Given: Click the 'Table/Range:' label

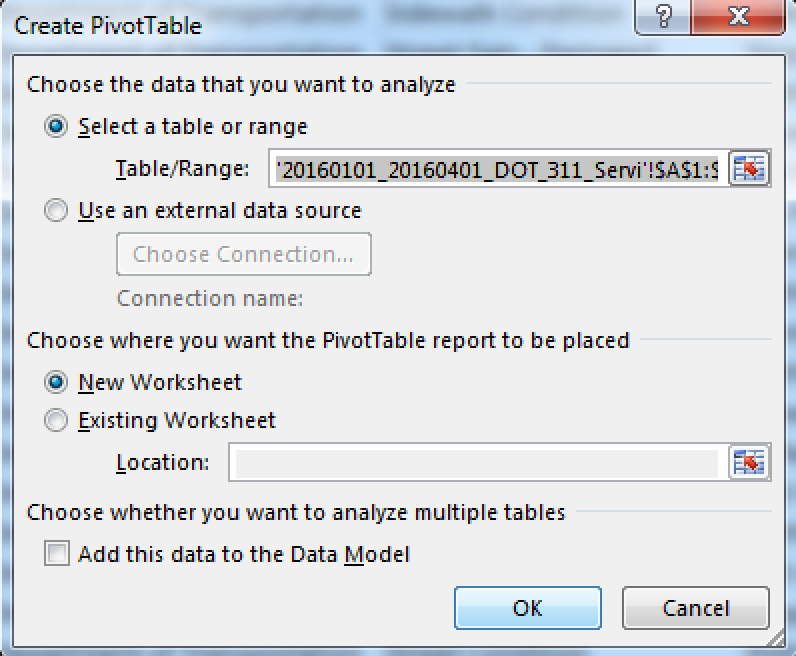Looking at the screenshot, I should click(x=182, y=169).
